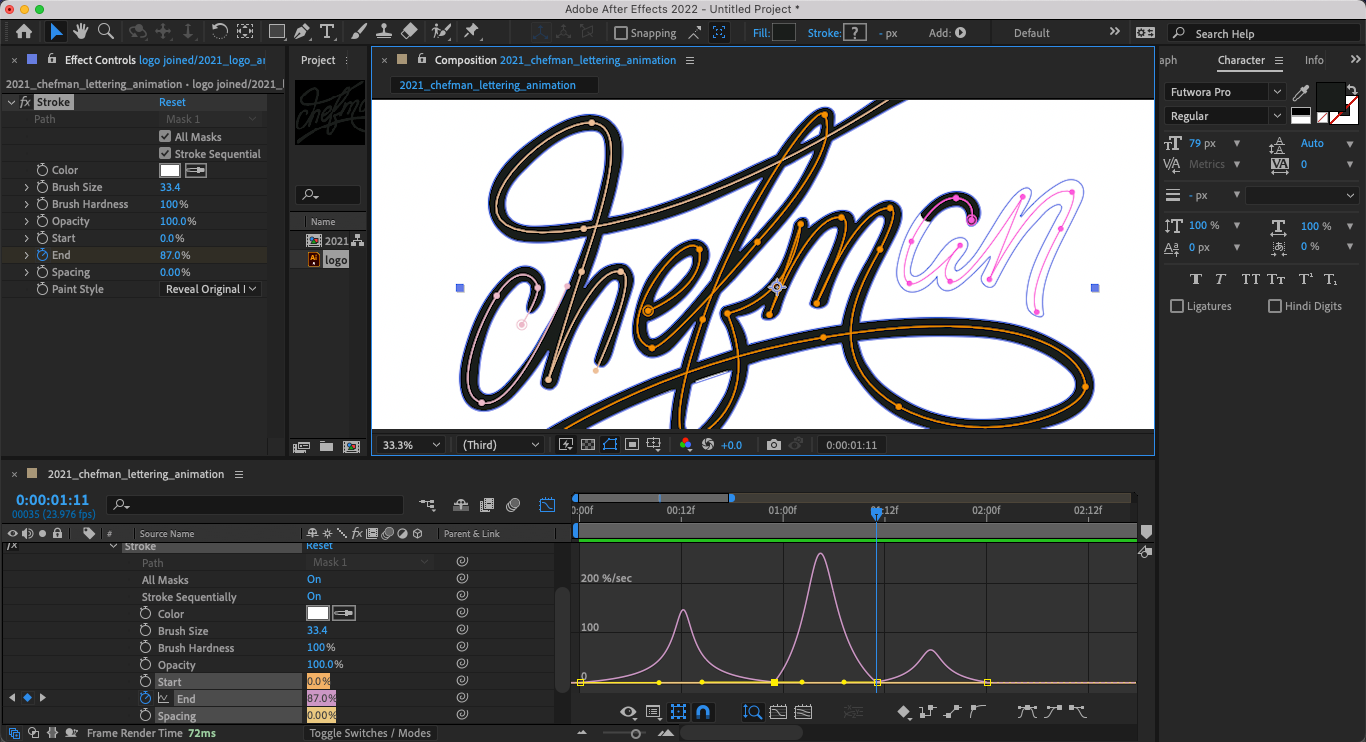Enable the Snapping checkbox
Screen dimensions: 1366x742
620,33
